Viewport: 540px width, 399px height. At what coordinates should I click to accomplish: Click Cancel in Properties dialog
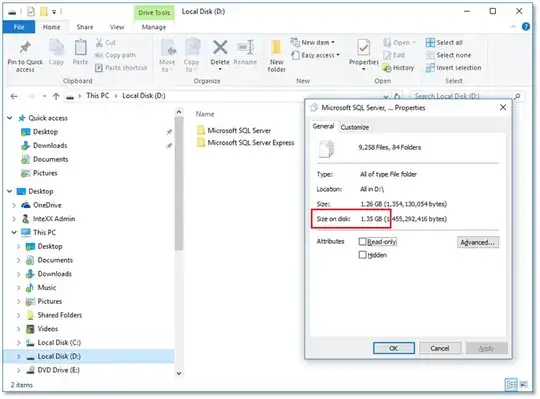click(x=440, y=348)
